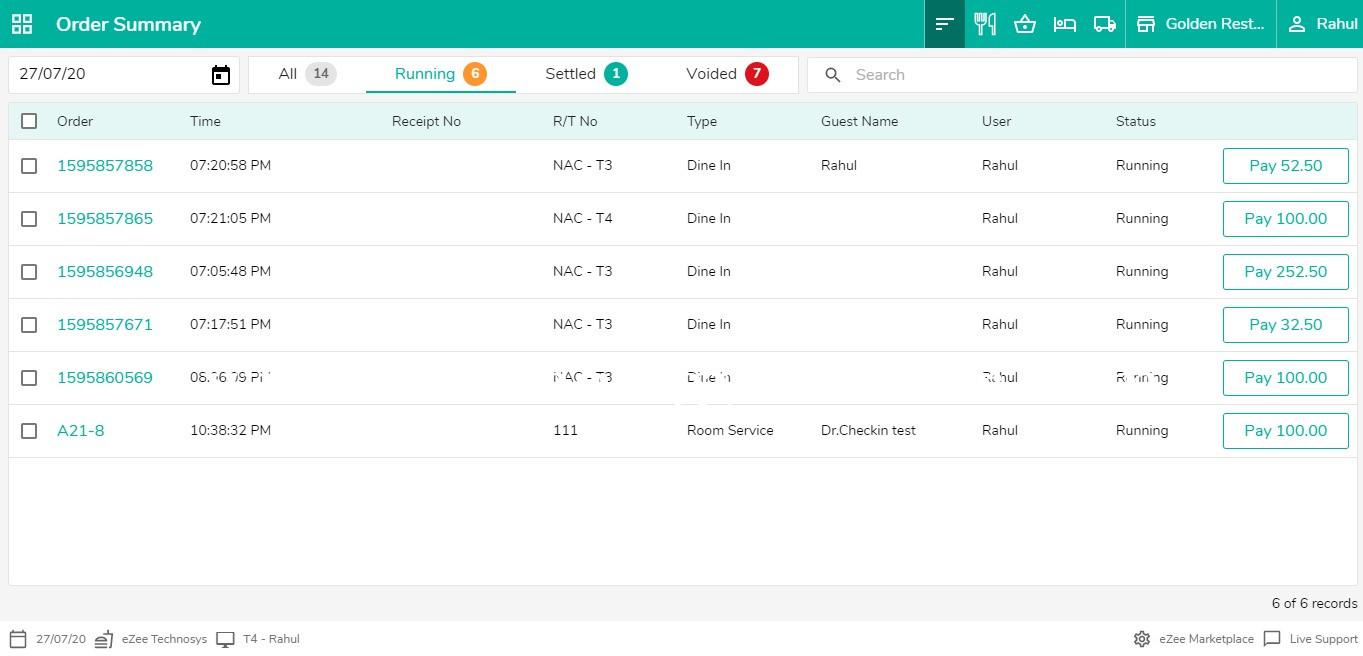Click the Time column header
The width and height of the screenshot is (1363, 656).
205,121
